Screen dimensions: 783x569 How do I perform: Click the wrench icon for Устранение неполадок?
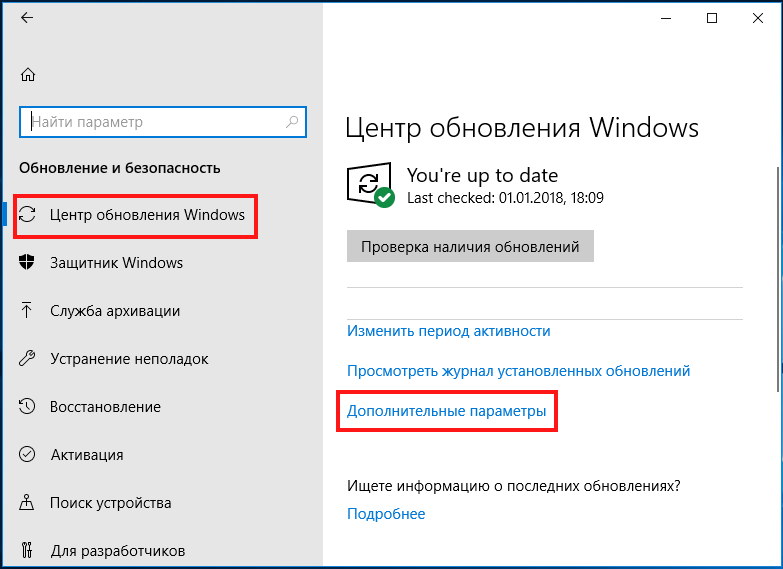point(27,358)
